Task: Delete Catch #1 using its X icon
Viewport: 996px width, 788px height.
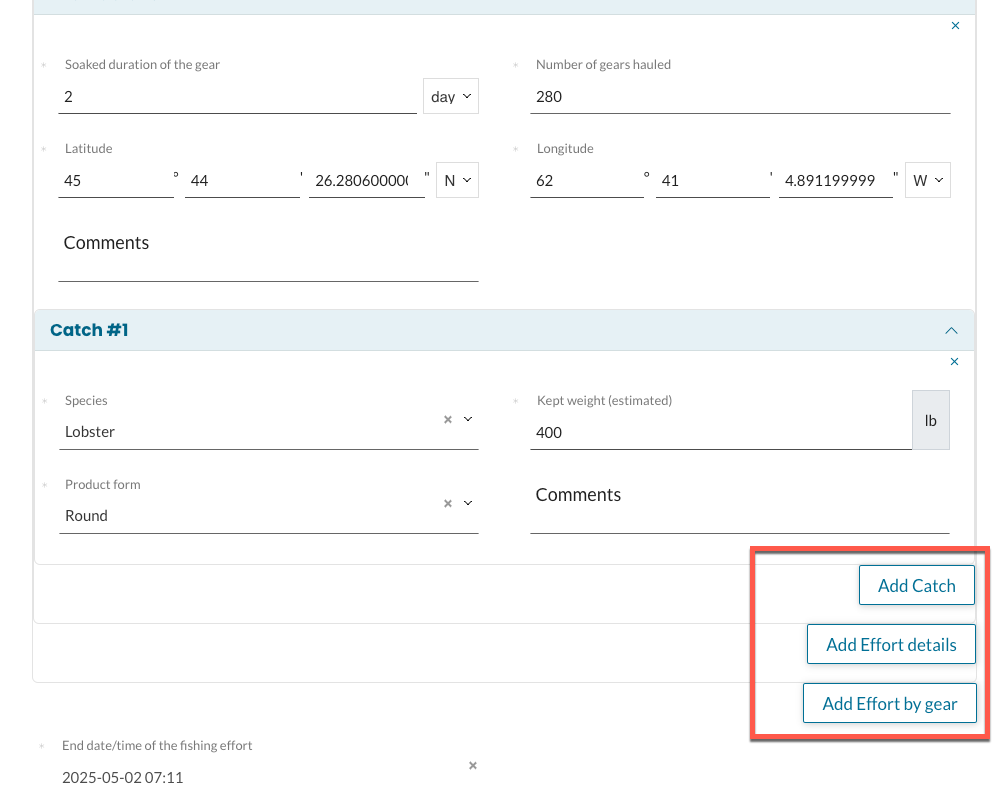Action: pos(954,362)
